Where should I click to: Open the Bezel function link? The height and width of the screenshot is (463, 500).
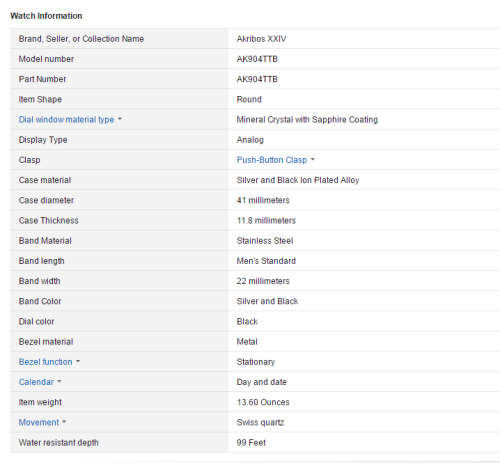(x=45, y=362)
